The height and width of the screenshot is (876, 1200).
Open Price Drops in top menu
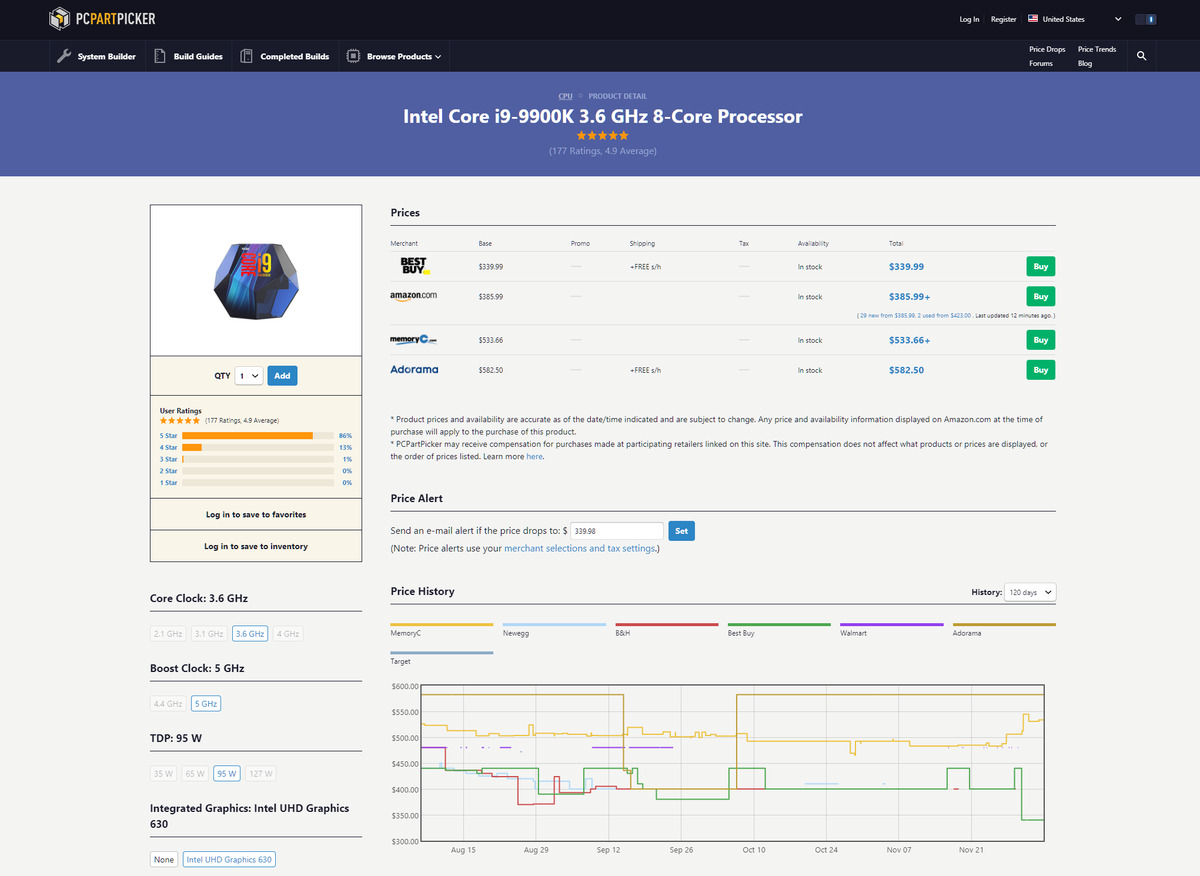tap(1047, 49)
